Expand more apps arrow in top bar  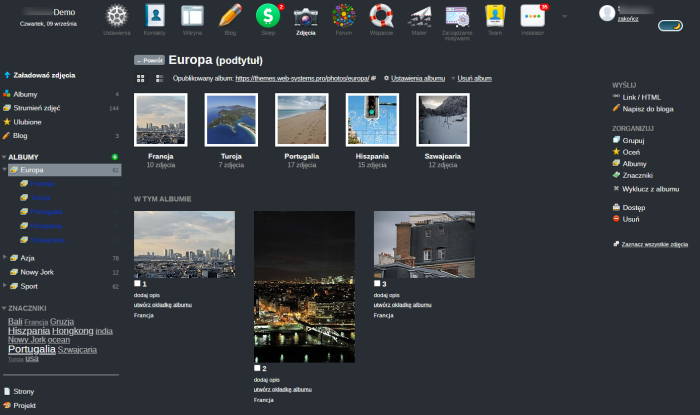click(x=565, y=16)
